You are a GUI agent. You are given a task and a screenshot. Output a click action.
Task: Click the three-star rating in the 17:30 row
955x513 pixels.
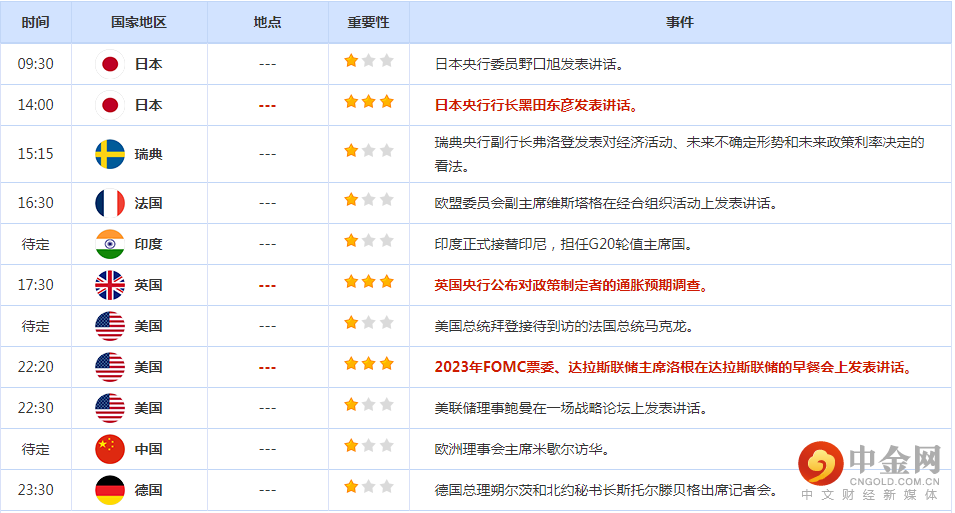pyautogui.click(x=369, y=282)
